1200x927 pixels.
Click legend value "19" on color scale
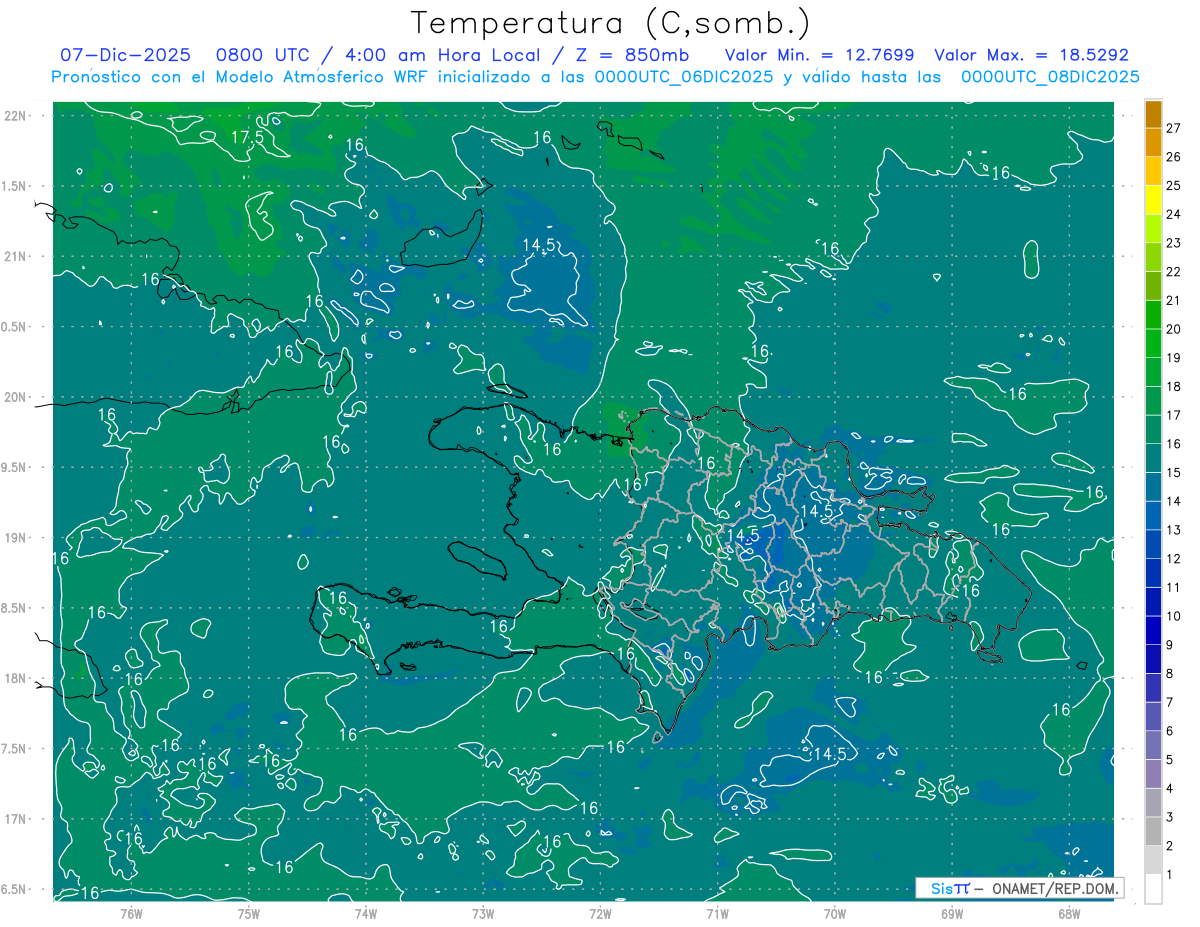pos(1173,358)
